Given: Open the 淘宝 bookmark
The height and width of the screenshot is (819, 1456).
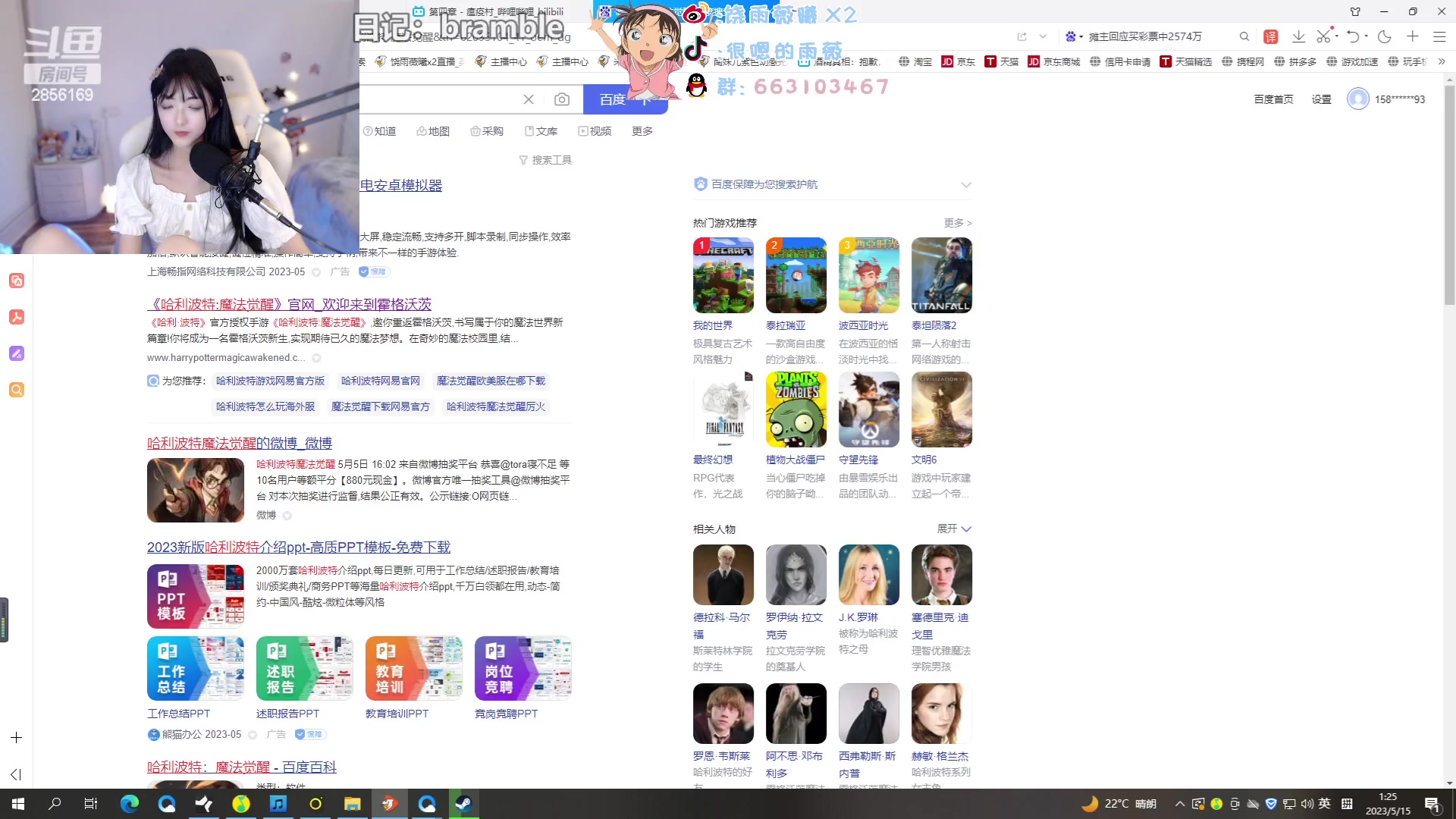Looking at the screenshot, I should pyautogui.click(x=915, y=61).
